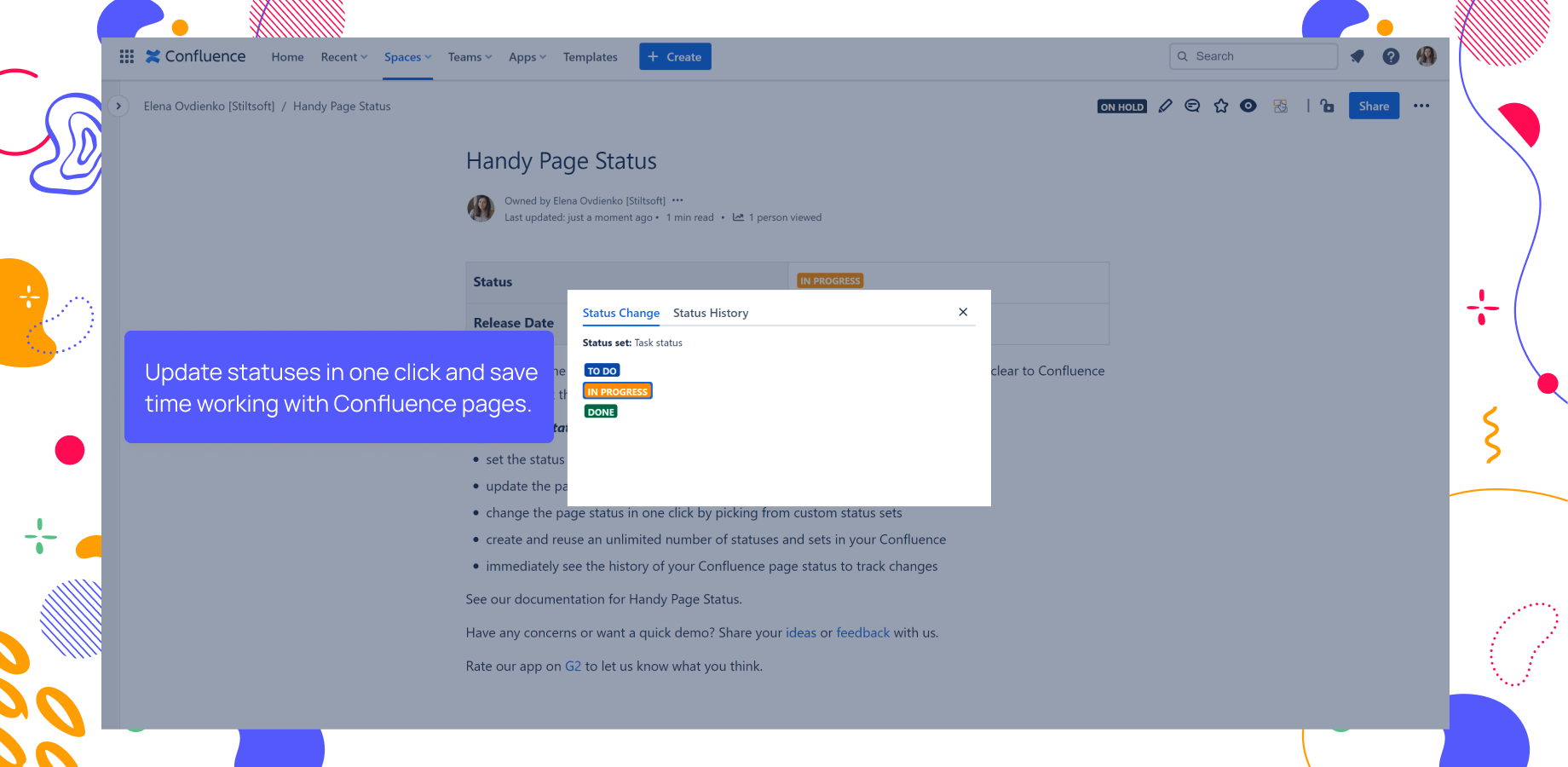1568x767 pixels.
Task: Click the 'Last updated: just a moment ago' text
Action: click(579, 217)
